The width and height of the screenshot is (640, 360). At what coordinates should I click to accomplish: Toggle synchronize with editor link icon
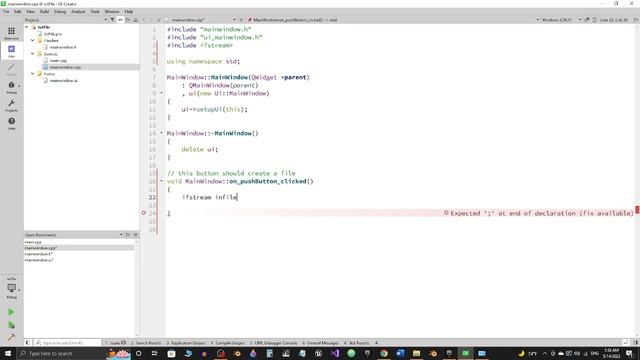click(x=120, y=20)
